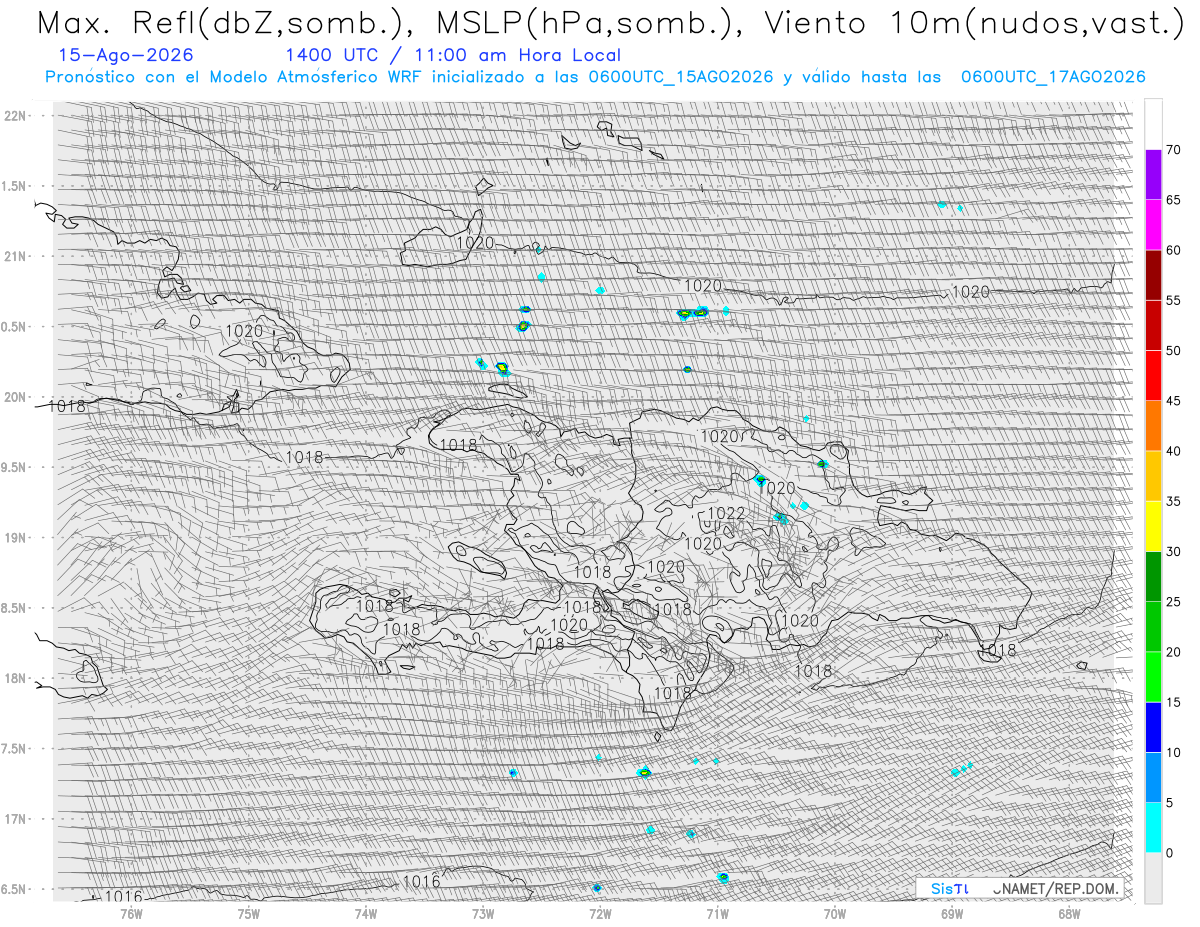Click the '1022' pressure contour label
This screenshot has height=927, width=1200.
click(x=726, y=514)
